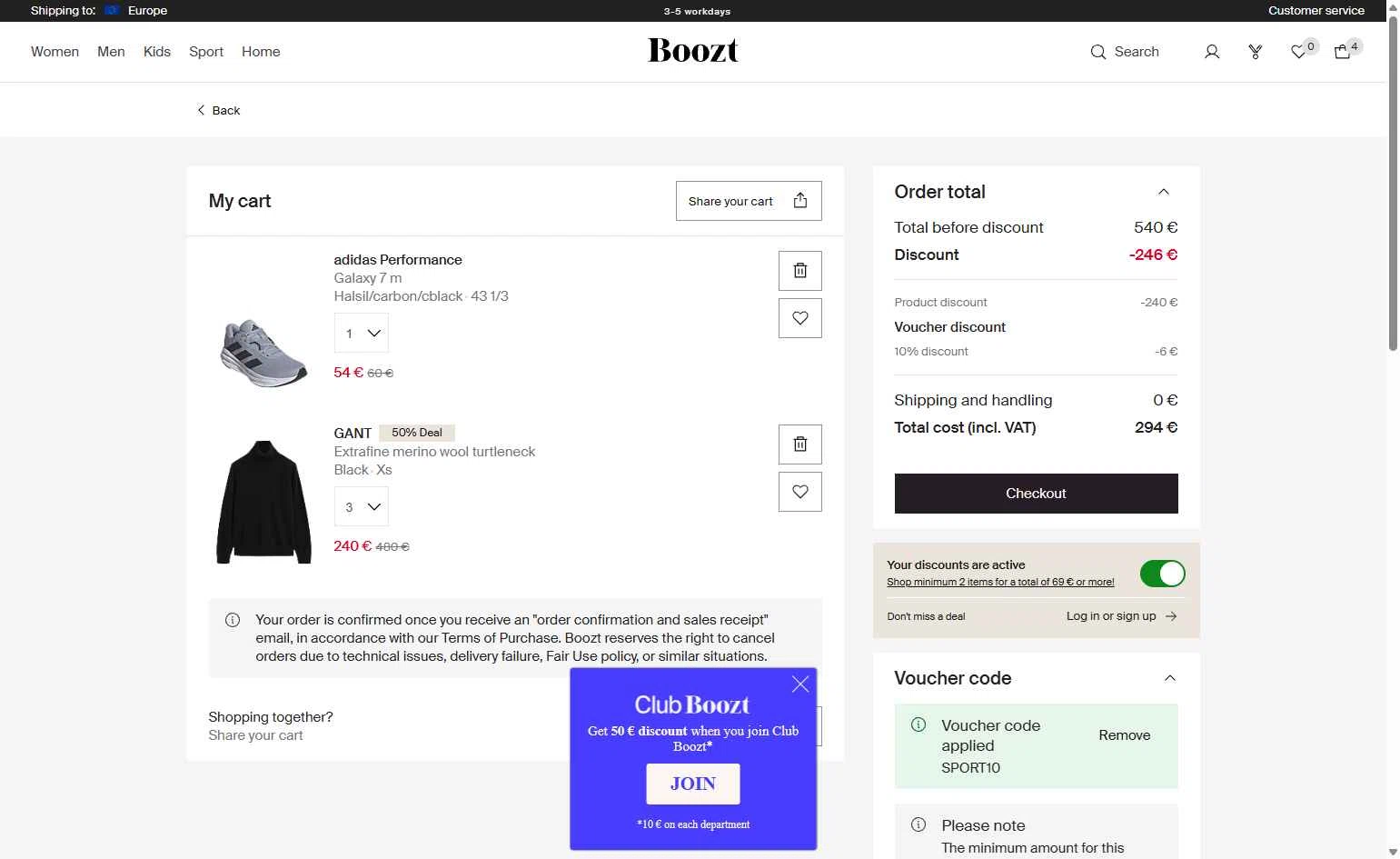Click info icon next to Voucher code applied
Viewport: 1400px width, 859px height.
[918, 724]
